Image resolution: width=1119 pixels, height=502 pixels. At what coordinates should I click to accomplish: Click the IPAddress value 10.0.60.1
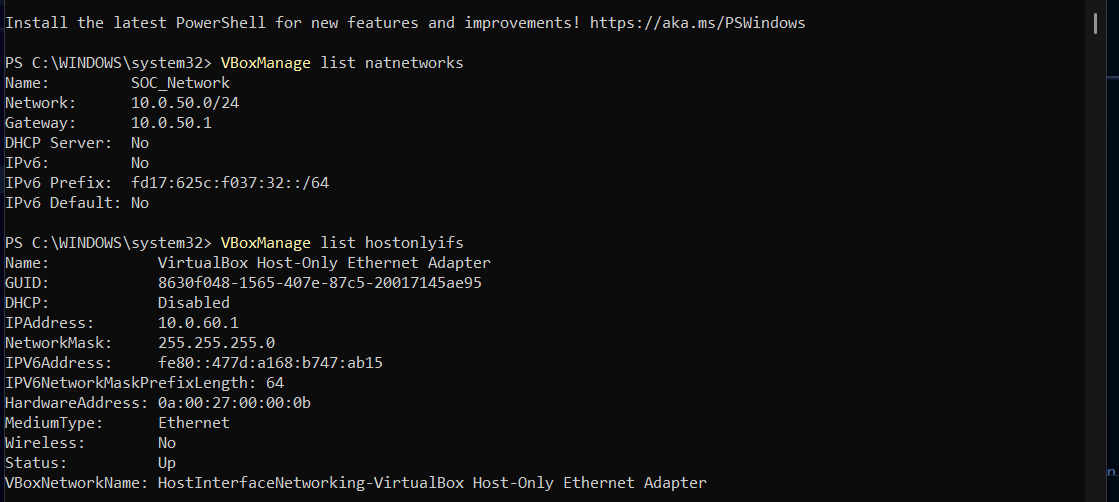(x=198, y=323)
